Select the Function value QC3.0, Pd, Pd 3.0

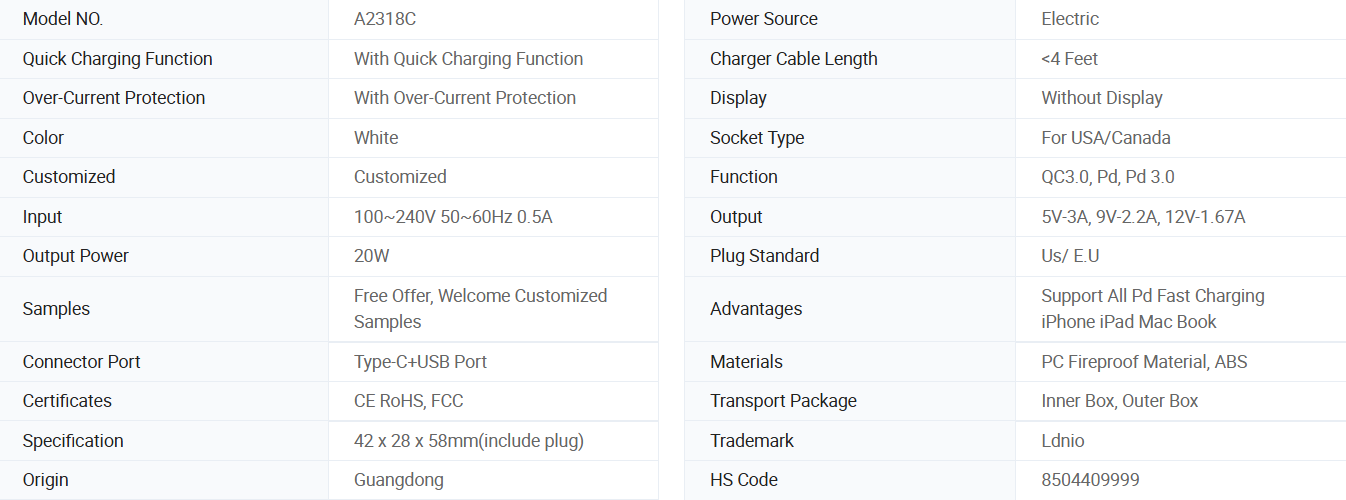click(x=1108, y=177)
